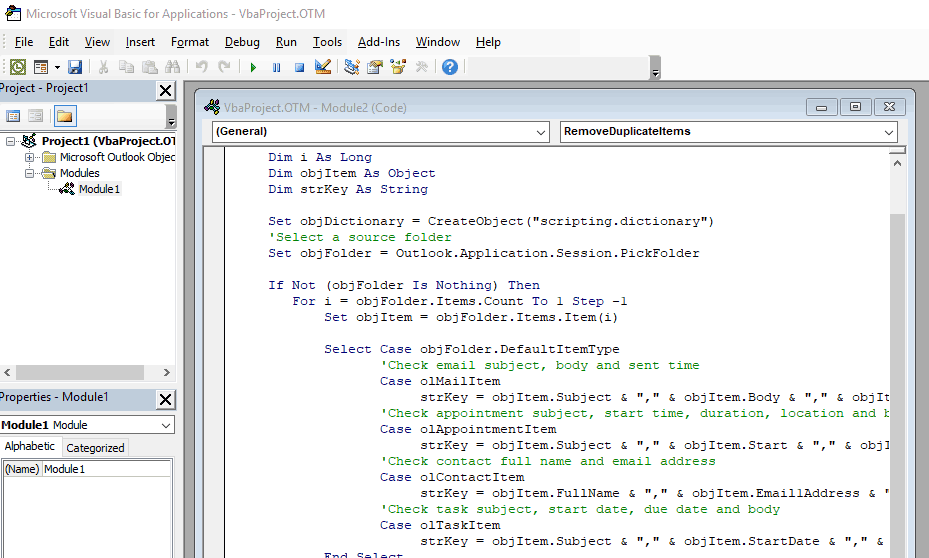Run the macro with the green play icon
This screenshot has height=558, width=929.
[253, 67]
